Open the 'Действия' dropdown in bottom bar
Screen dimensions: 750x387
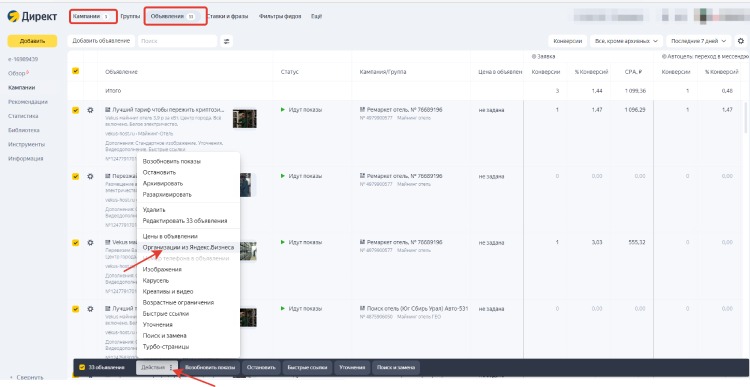pos(157,367)
